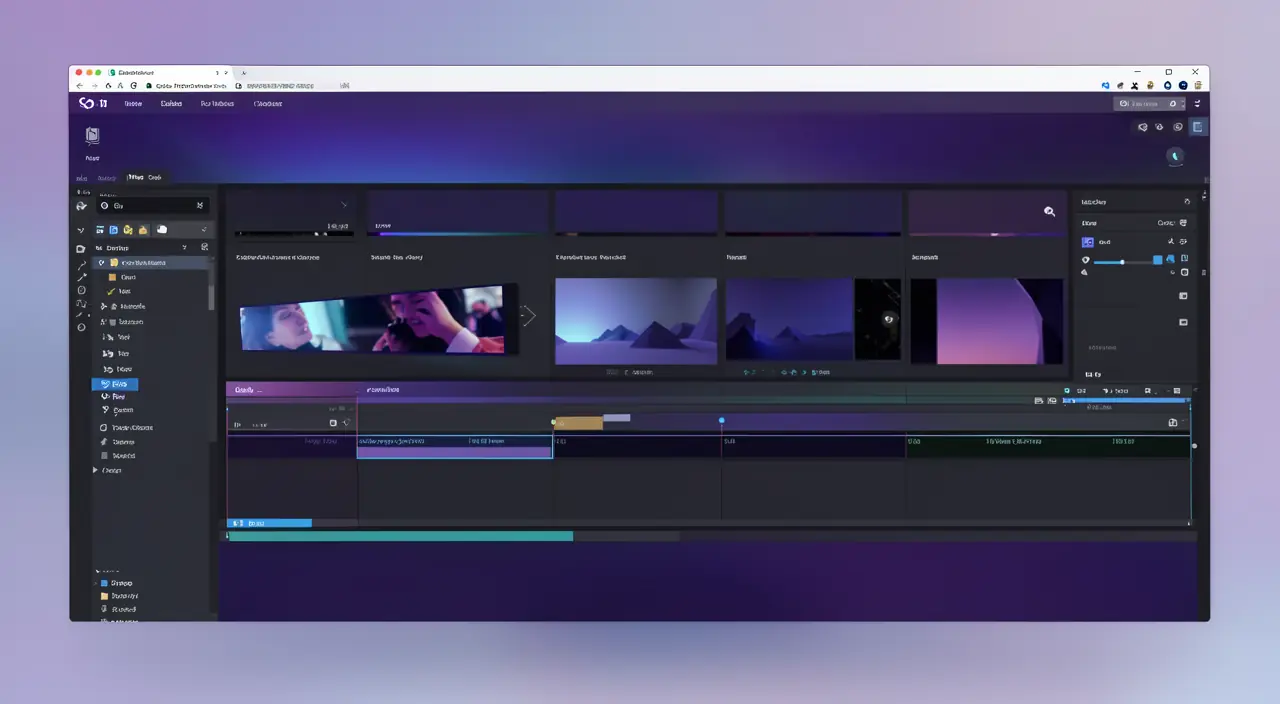Click the arrow right of the video thumbnail

[x=529, y=316]
